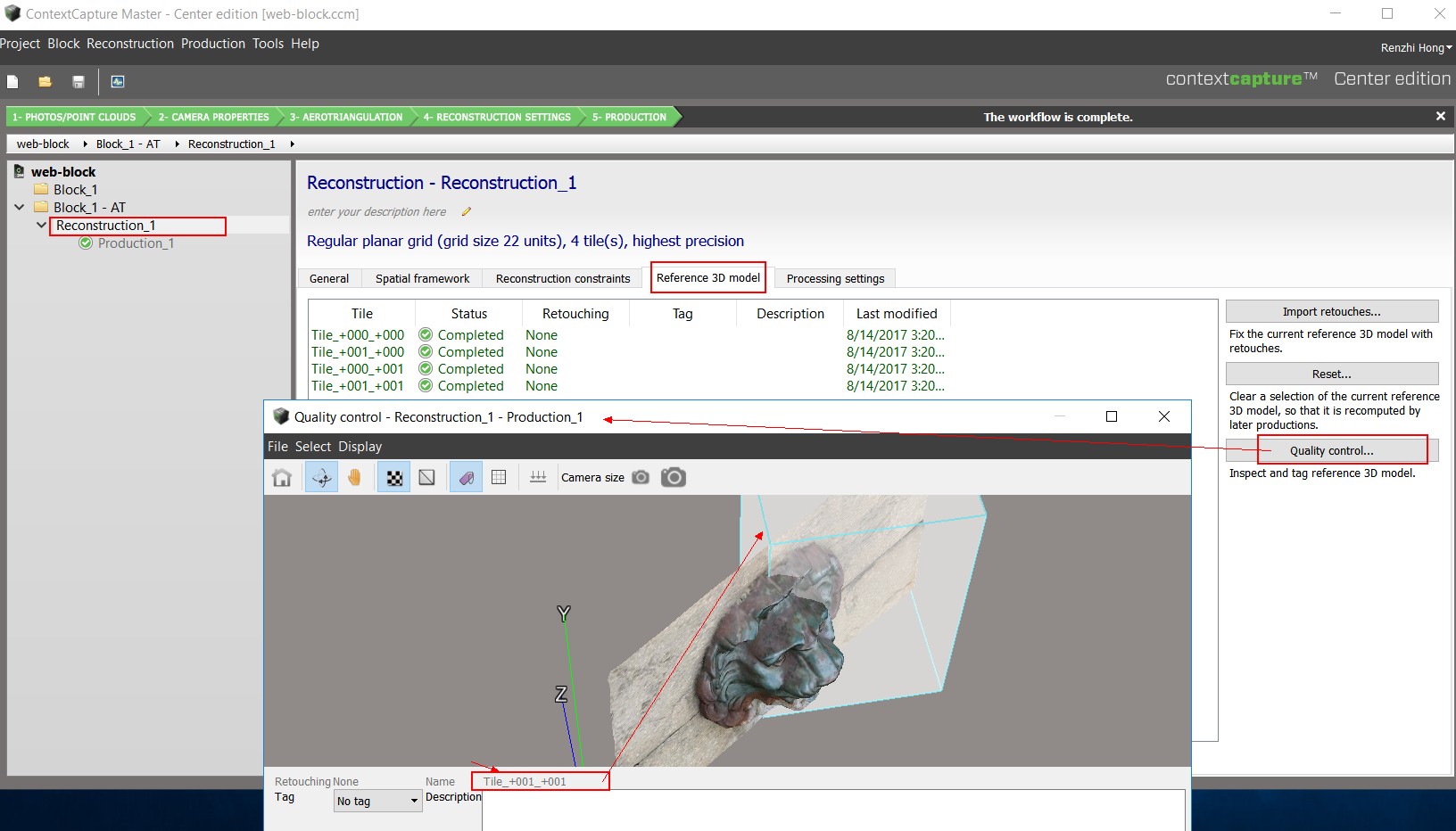Viewport: 1456px width, 831px height.
Task: Decrease camera size with small camera icon
Action: 641,478
